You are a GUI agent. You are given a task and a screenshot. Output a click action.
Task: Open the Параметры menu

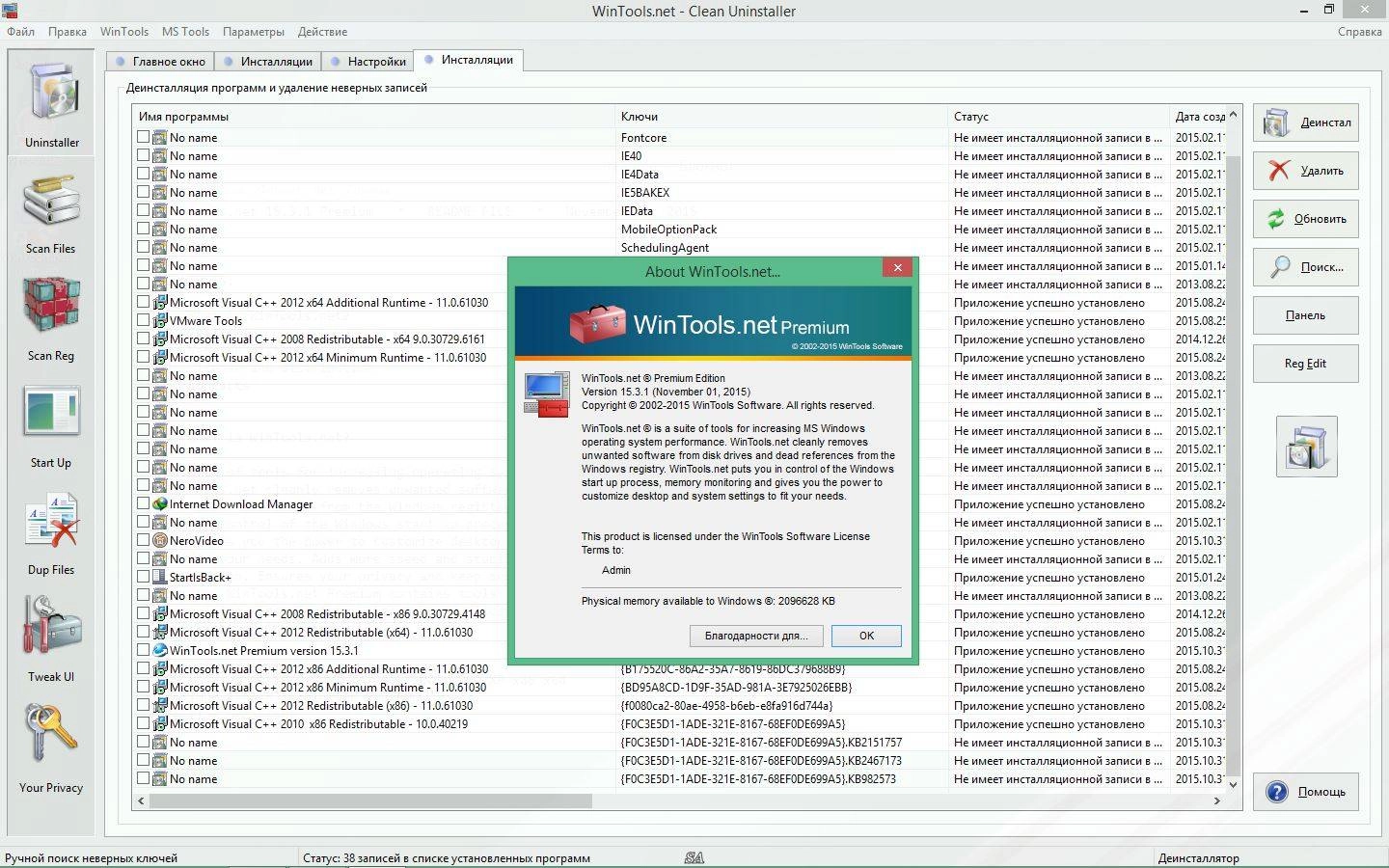point(254,32)
